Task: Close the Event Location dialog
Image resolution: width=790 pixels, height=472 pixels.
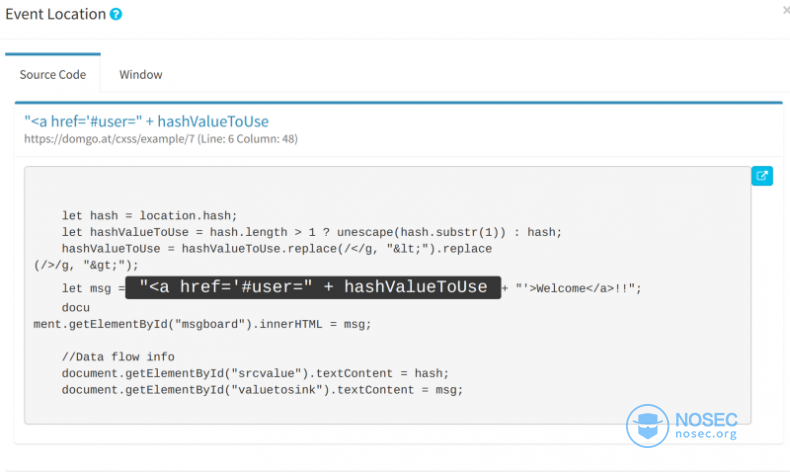Action: click(x=786, y=10)
